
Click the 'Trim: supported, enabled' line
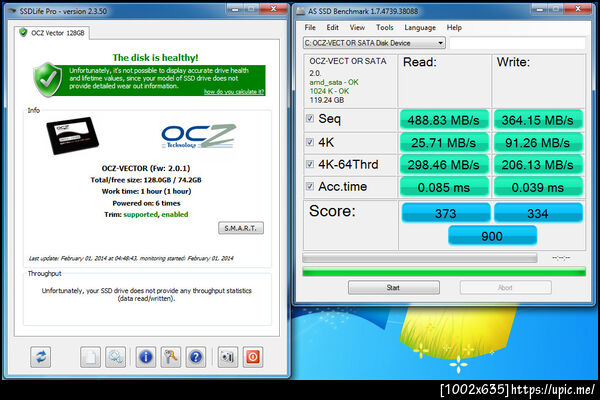(146, 214)
